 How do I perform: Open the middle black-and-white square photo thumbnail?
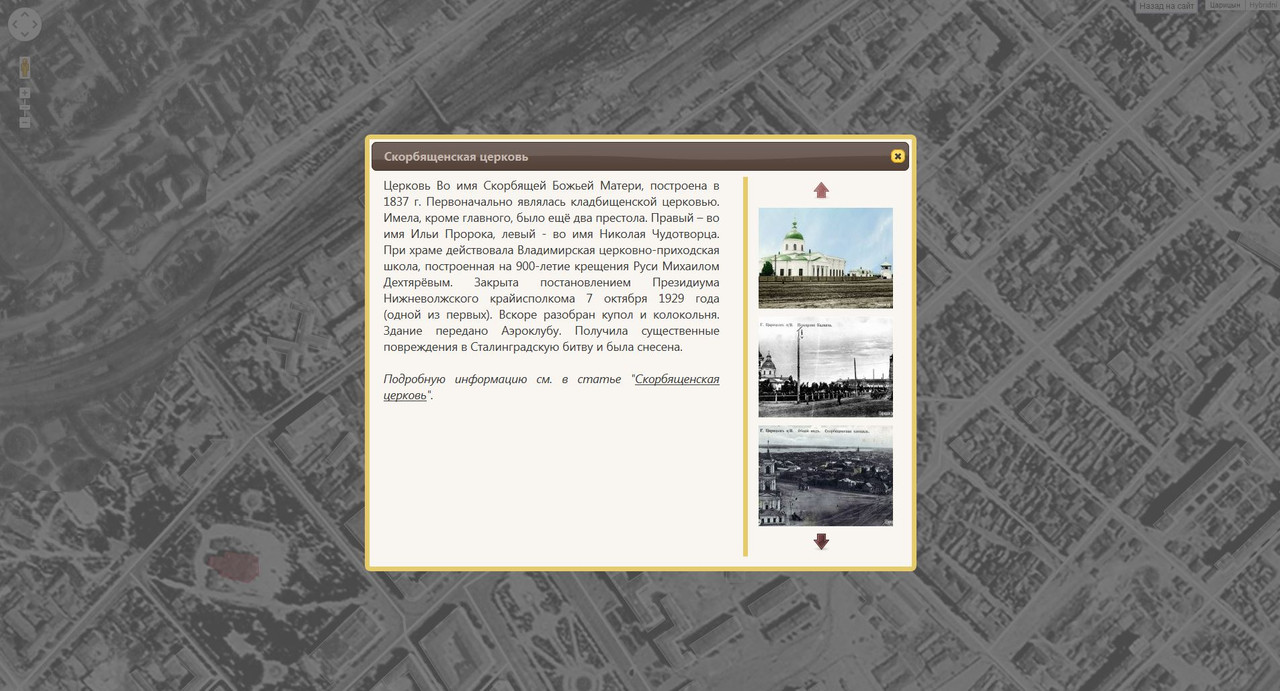(825, 367)
